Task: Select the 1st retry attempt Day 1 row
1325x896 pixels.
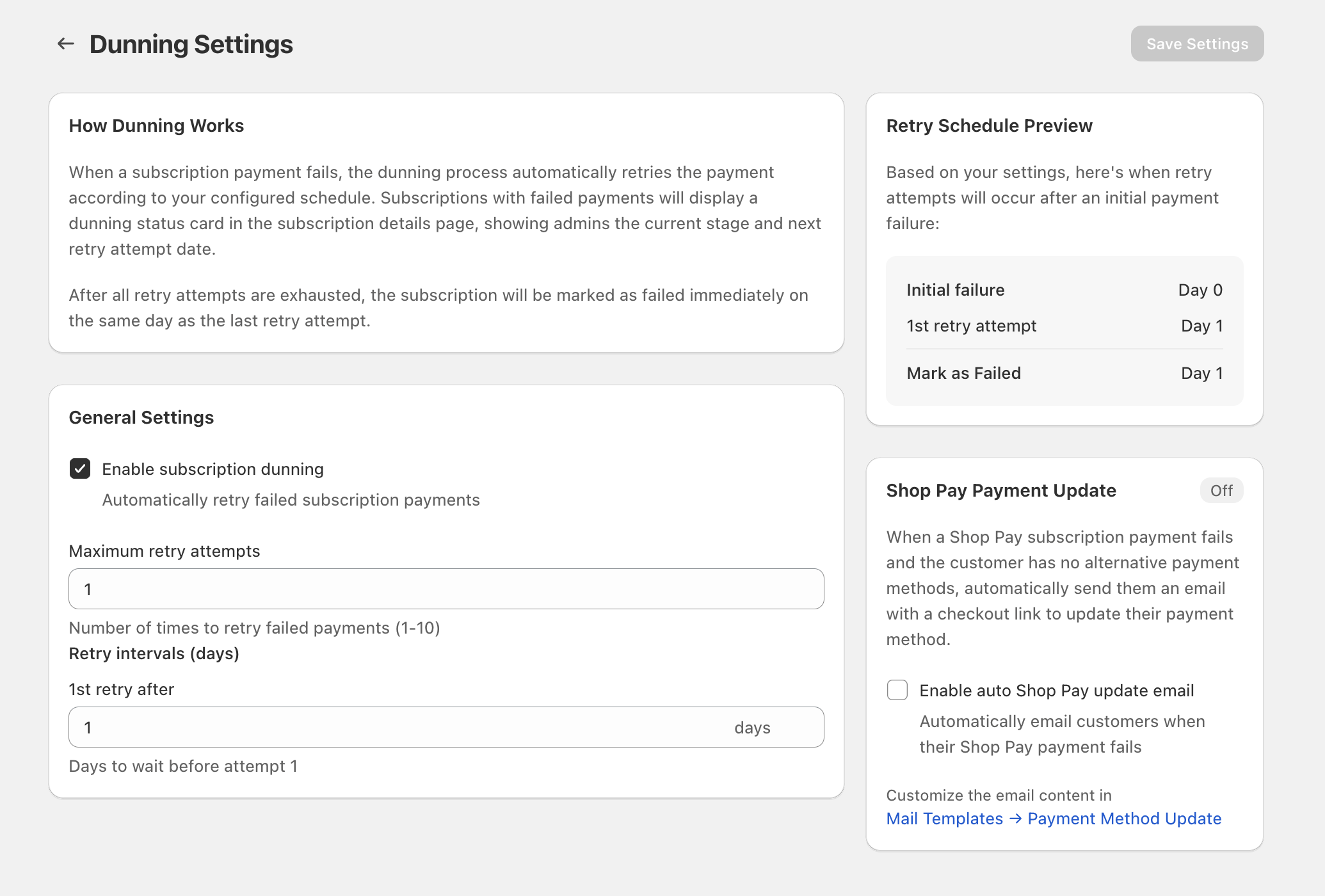Action: (x=1064, y=326)
